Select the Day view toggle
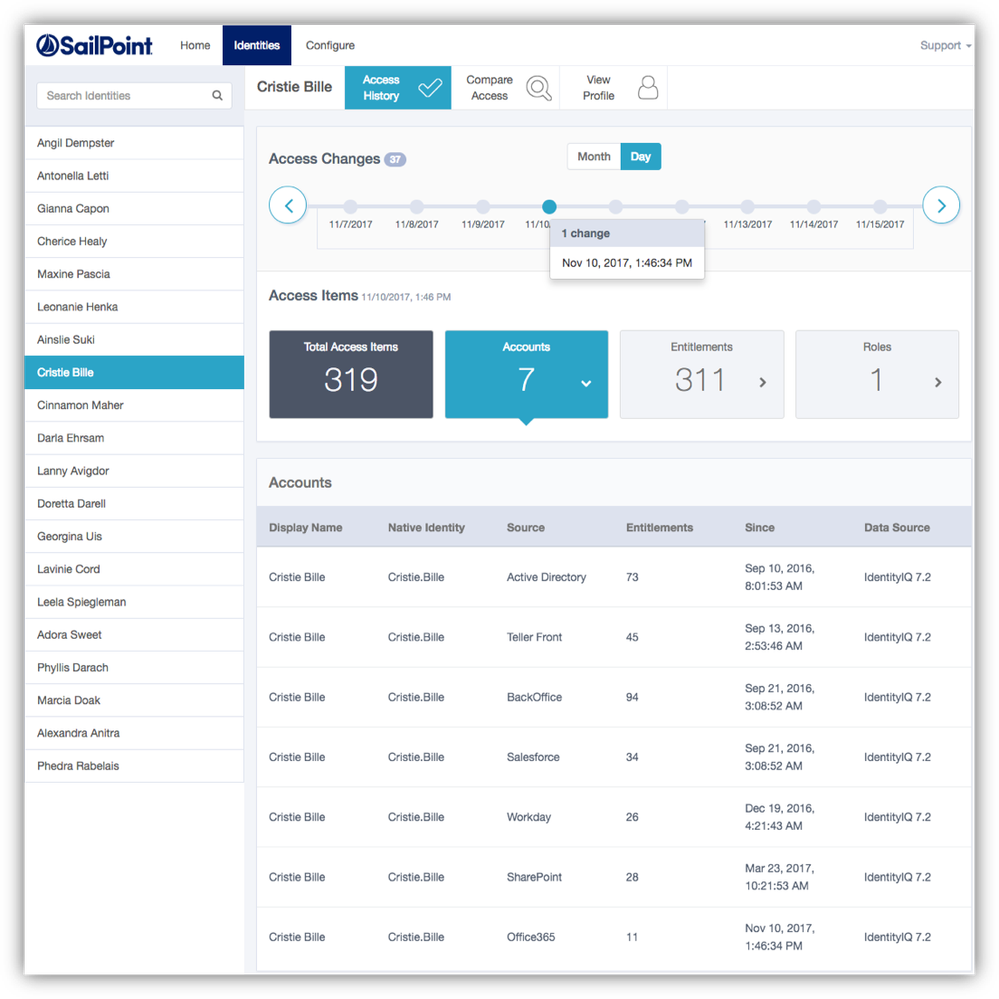 (x=640, y=157)
